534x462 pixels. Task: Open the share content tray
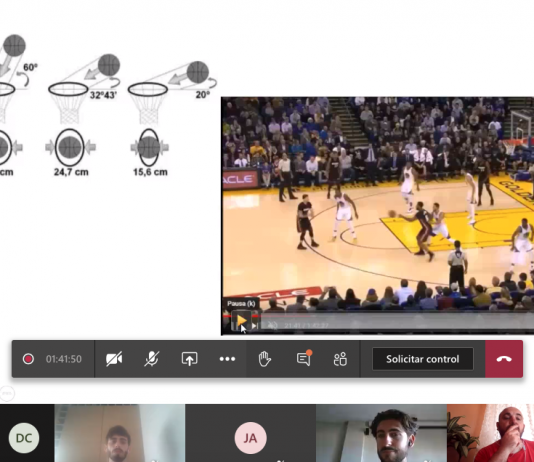tap(189, 359)
